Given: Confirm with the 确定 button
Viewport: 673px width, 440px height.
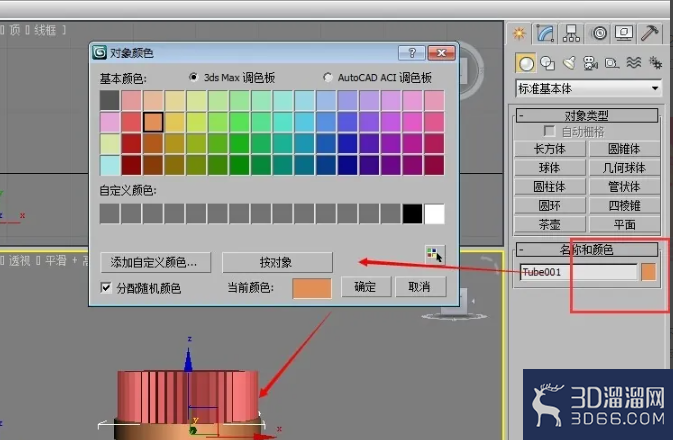Looking at the screenshot, I should (366, 287).
